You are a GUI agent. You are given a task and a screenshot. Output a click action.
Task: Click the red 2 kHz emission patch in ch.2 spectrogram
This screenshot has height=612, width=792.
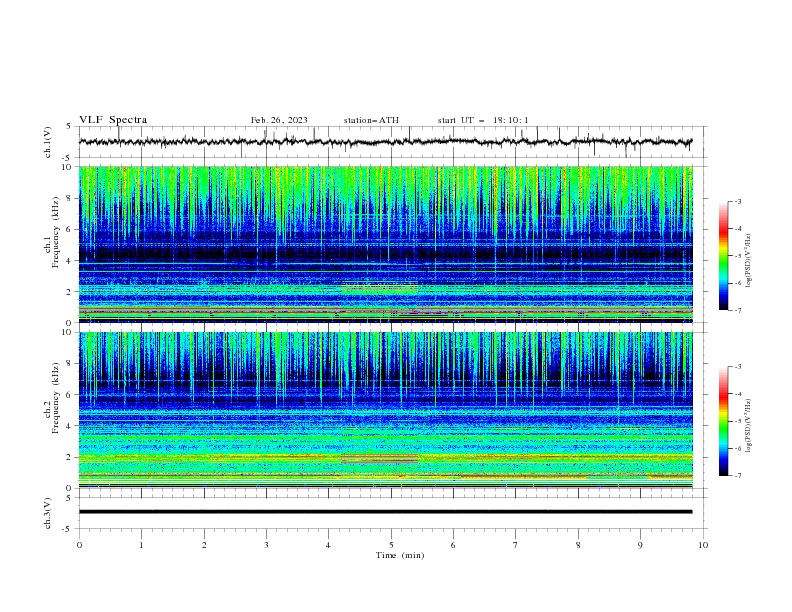click(380, 459)
